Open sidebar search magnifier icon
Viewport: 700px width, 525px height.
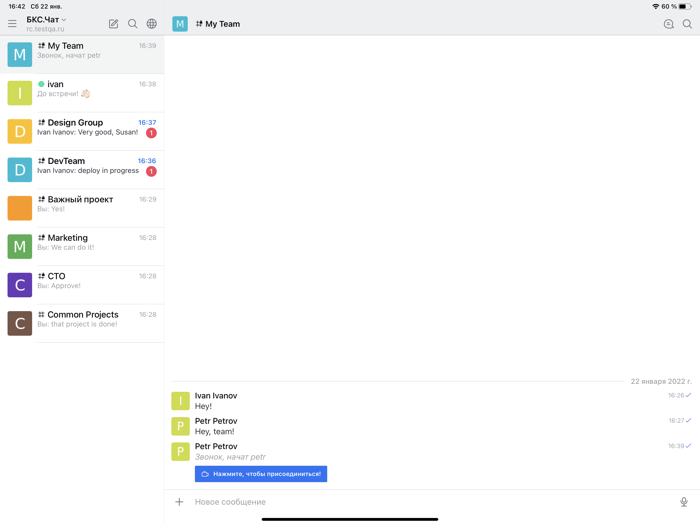click(x=133, y=24)
